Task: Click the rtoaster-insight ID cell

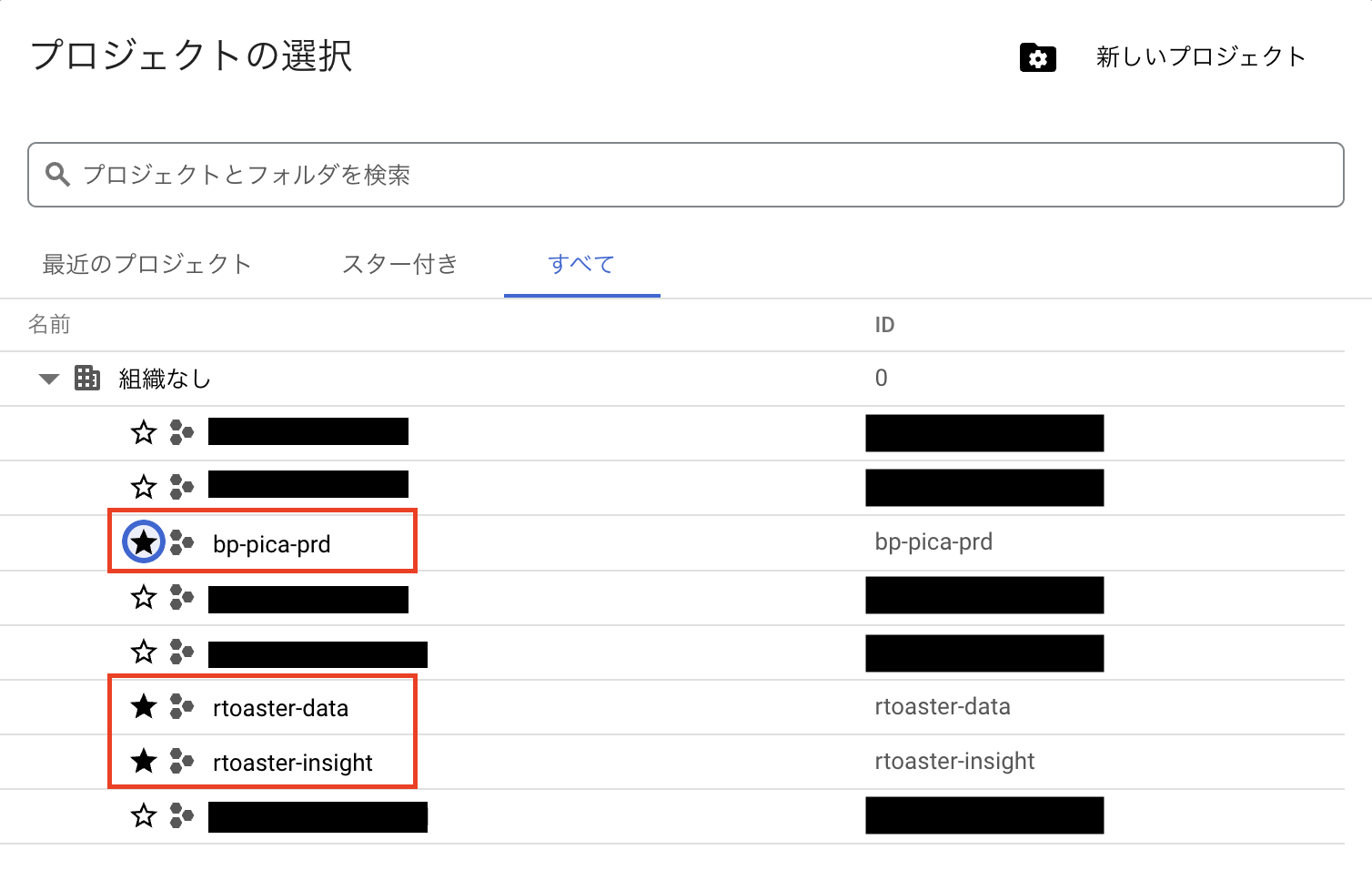Action: (x=954, y=761)
